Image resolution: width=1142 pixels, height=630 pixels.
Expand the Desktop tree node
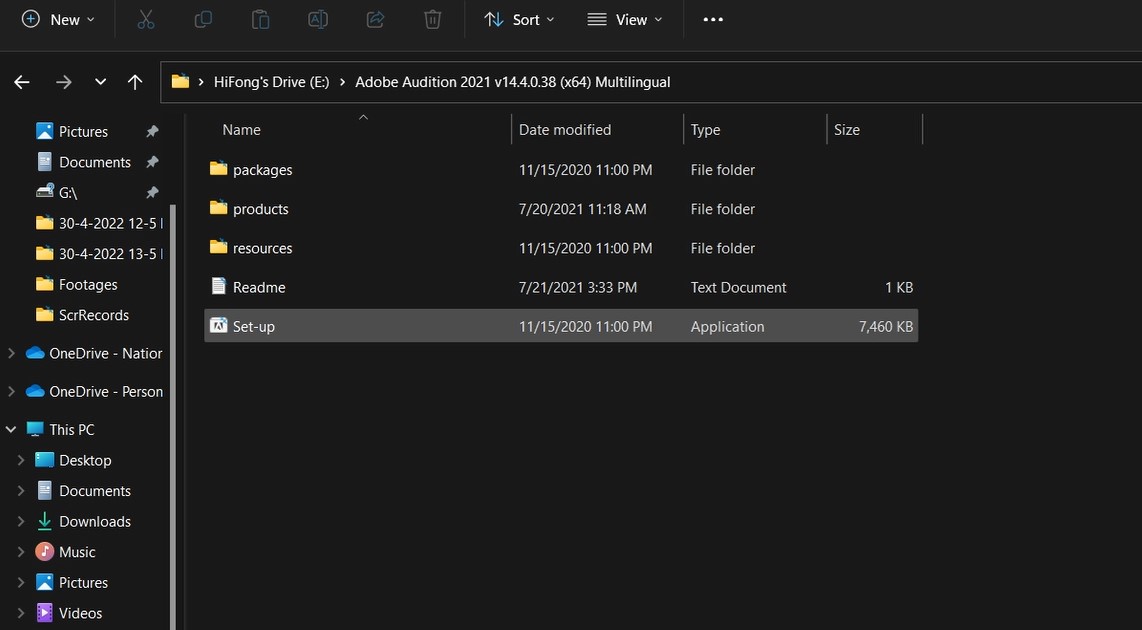pos(21,461)
